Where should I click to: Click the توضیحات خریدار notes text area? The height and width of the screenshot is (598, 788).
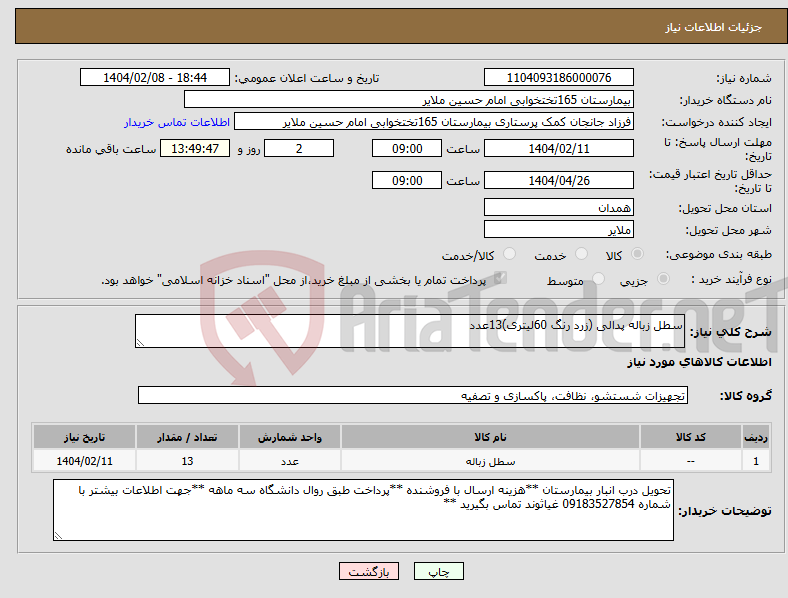[x=363, y=510]
